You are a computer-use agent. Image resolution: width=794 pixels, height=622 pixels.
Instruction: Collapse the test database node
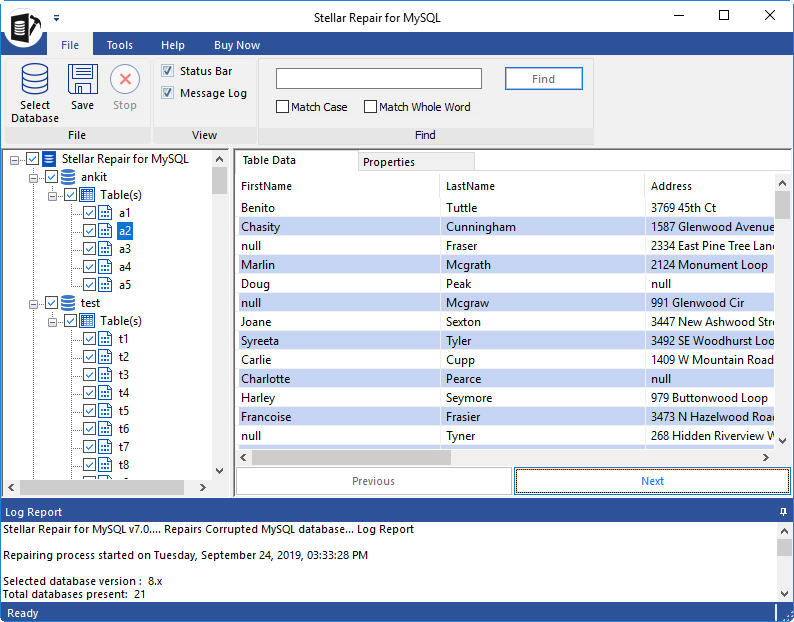[34, 303]
